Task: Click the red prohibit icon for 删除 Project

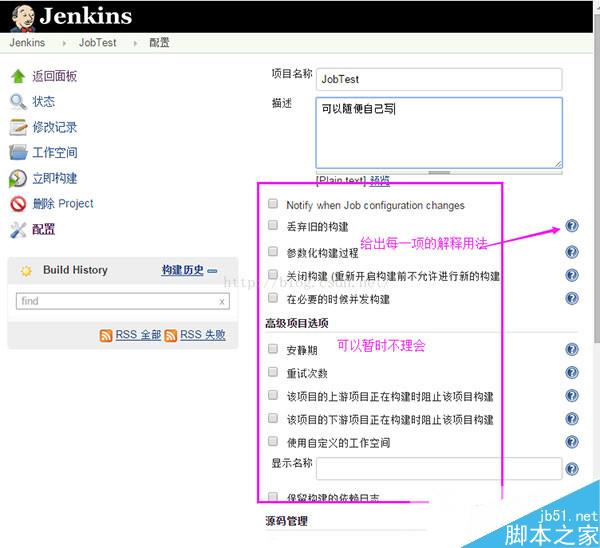Action: 18,204
